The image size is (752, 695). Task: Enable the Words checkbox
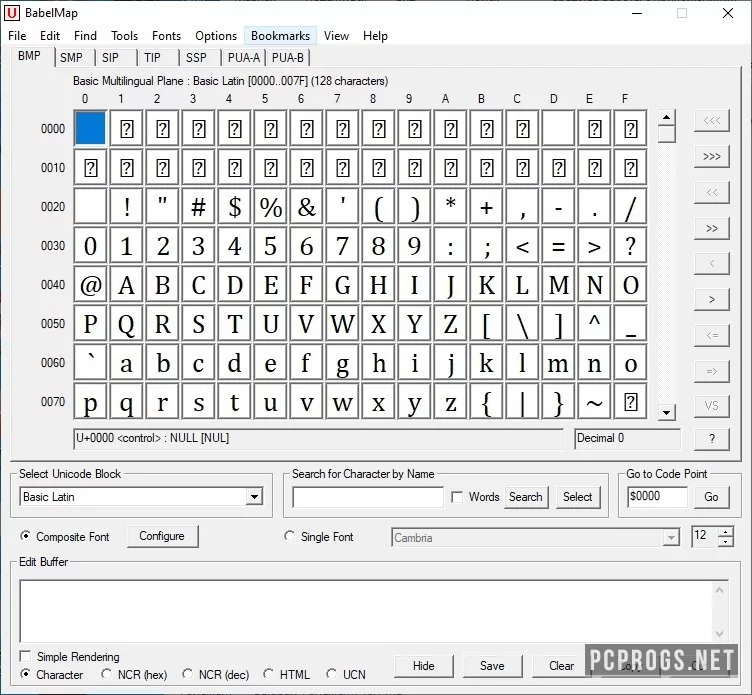point(457,497)
